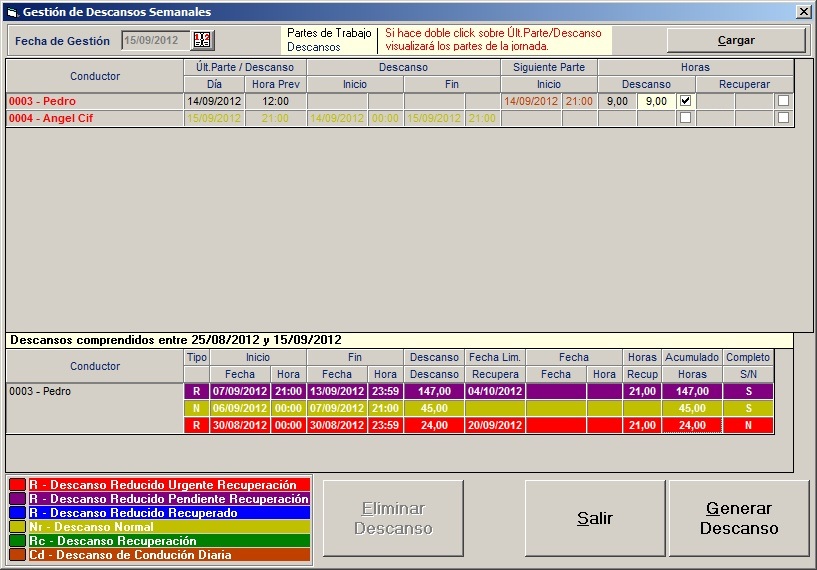The height and width of the screenshot is (570, 817).
Task: Click the Eliminar Descanso button
Action: coord(393,518)
